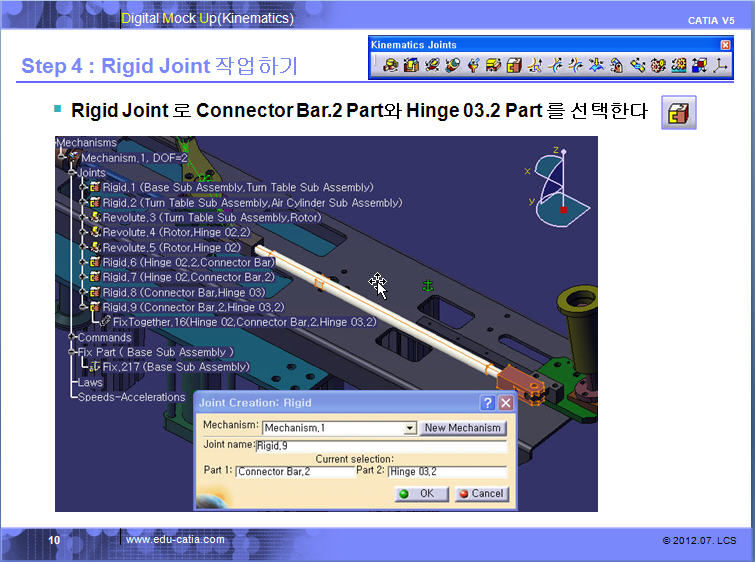755x562 pixels.
Task: Select the Speeds-Accelerations tree node
Action: 131,397
